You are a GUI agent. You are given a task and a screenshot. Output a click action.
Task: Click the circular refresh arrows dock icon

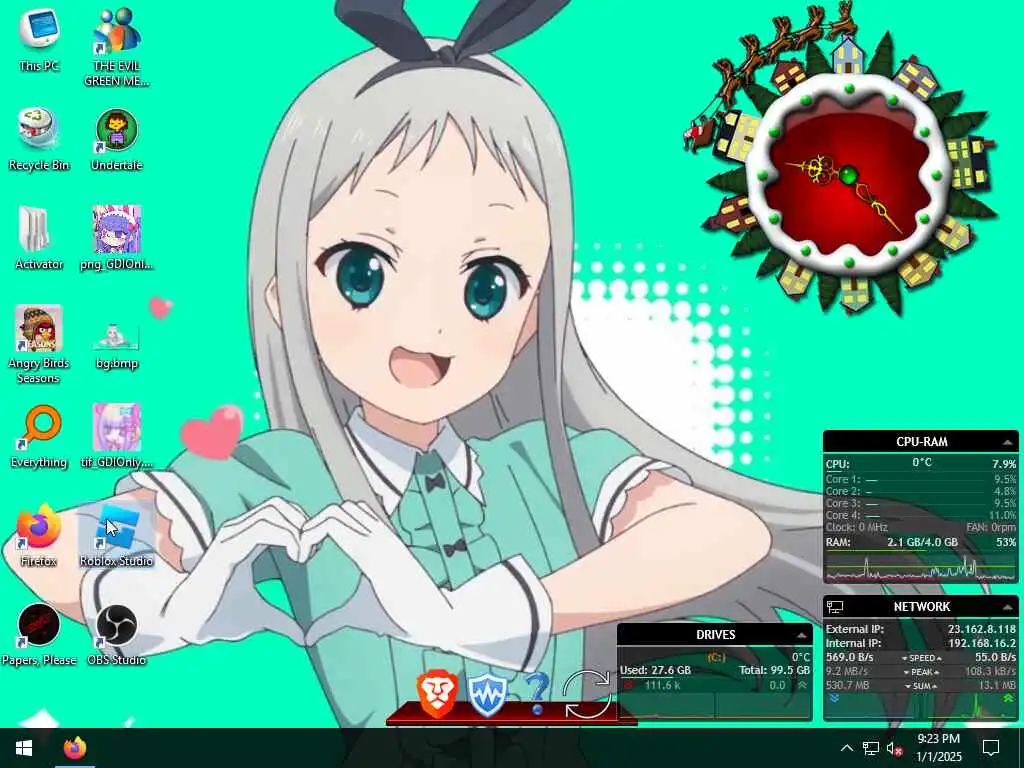pyautogui.click(x=586, y=695)
